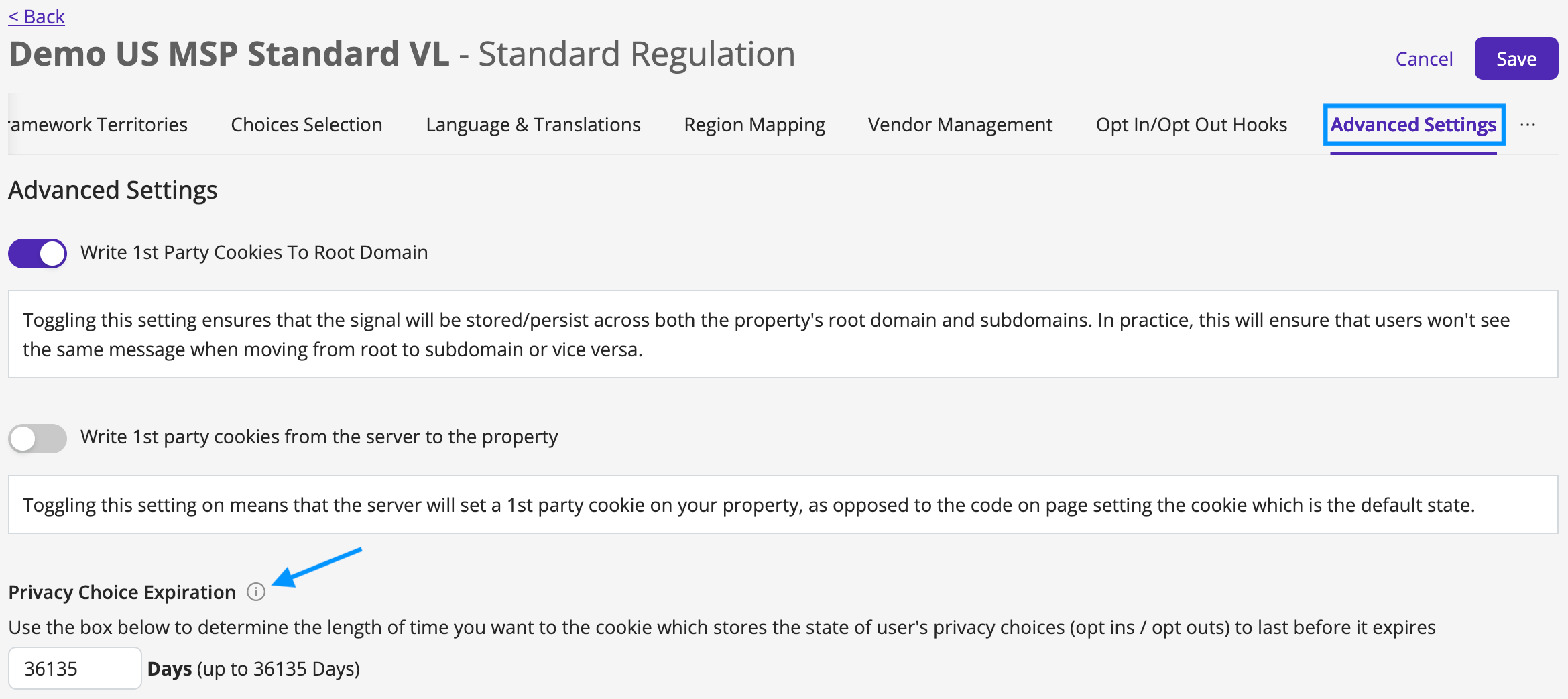Navigate back using the Back link

[x=36, y=16]
